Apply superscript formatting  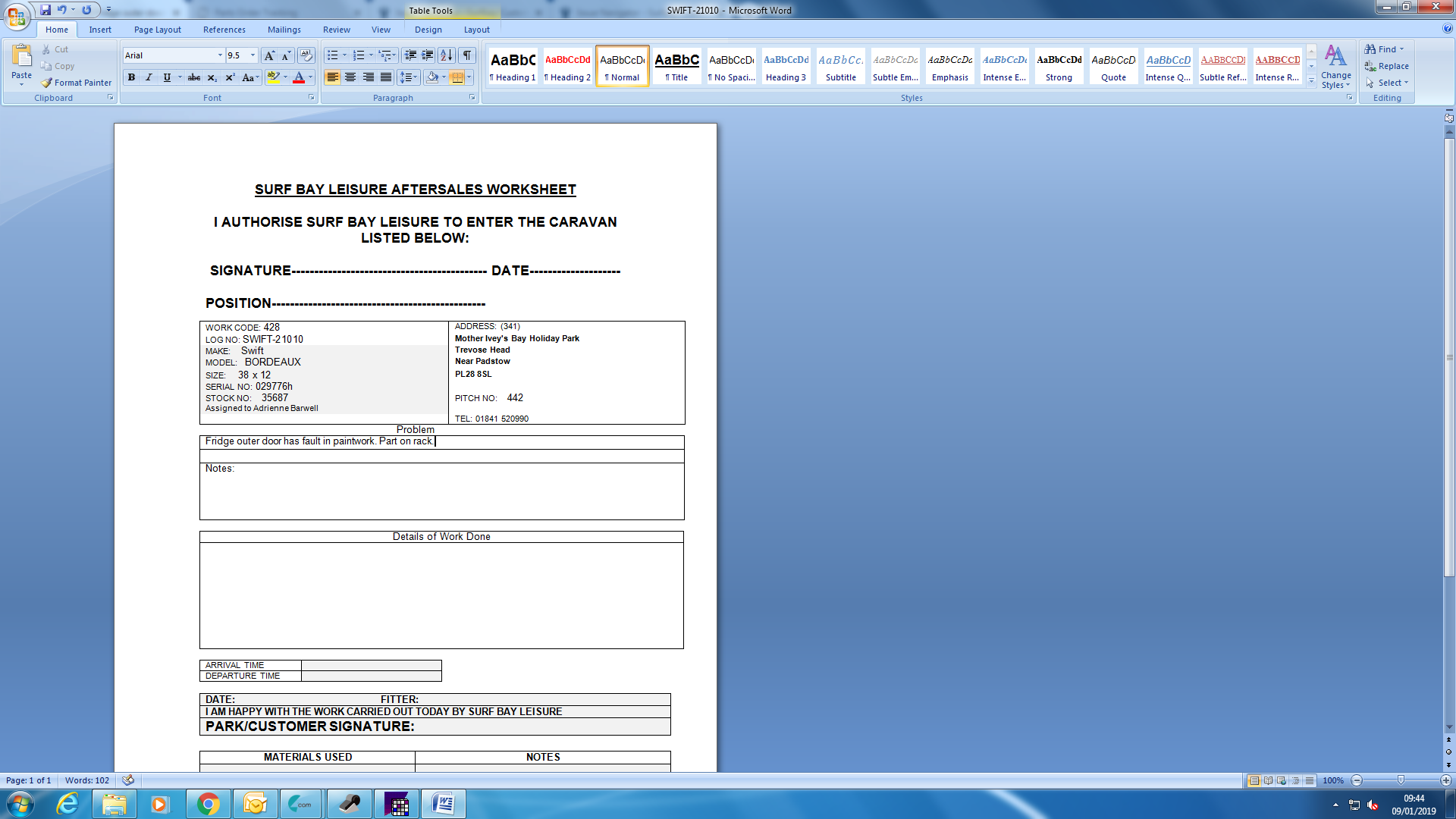(230, 77)
